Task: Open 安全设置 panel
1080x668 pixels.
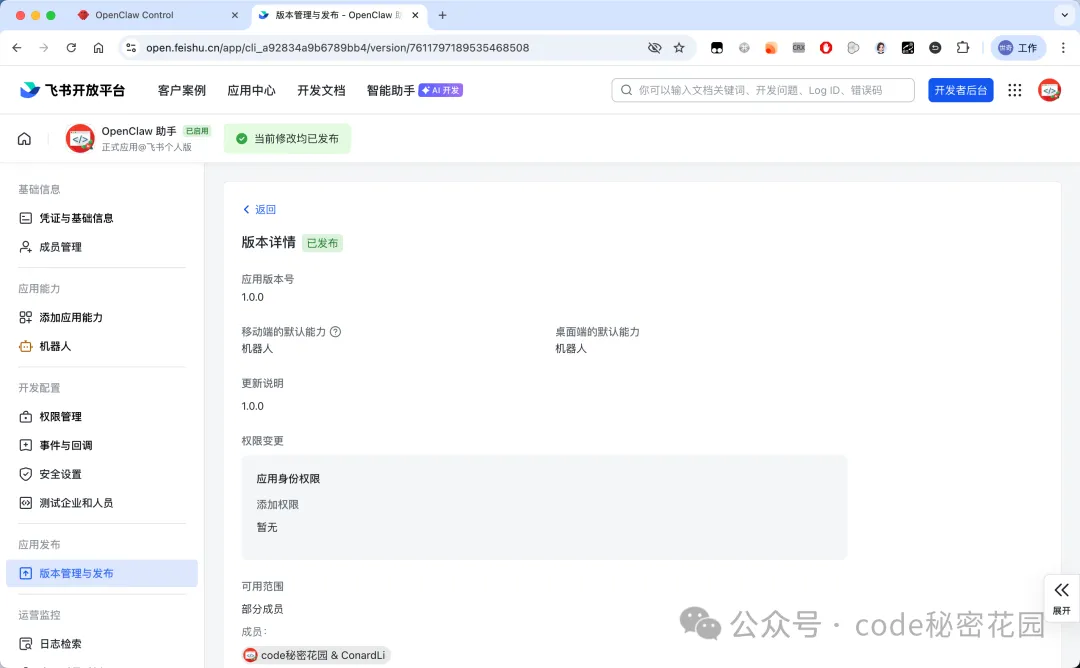Action: click(60, 474)
